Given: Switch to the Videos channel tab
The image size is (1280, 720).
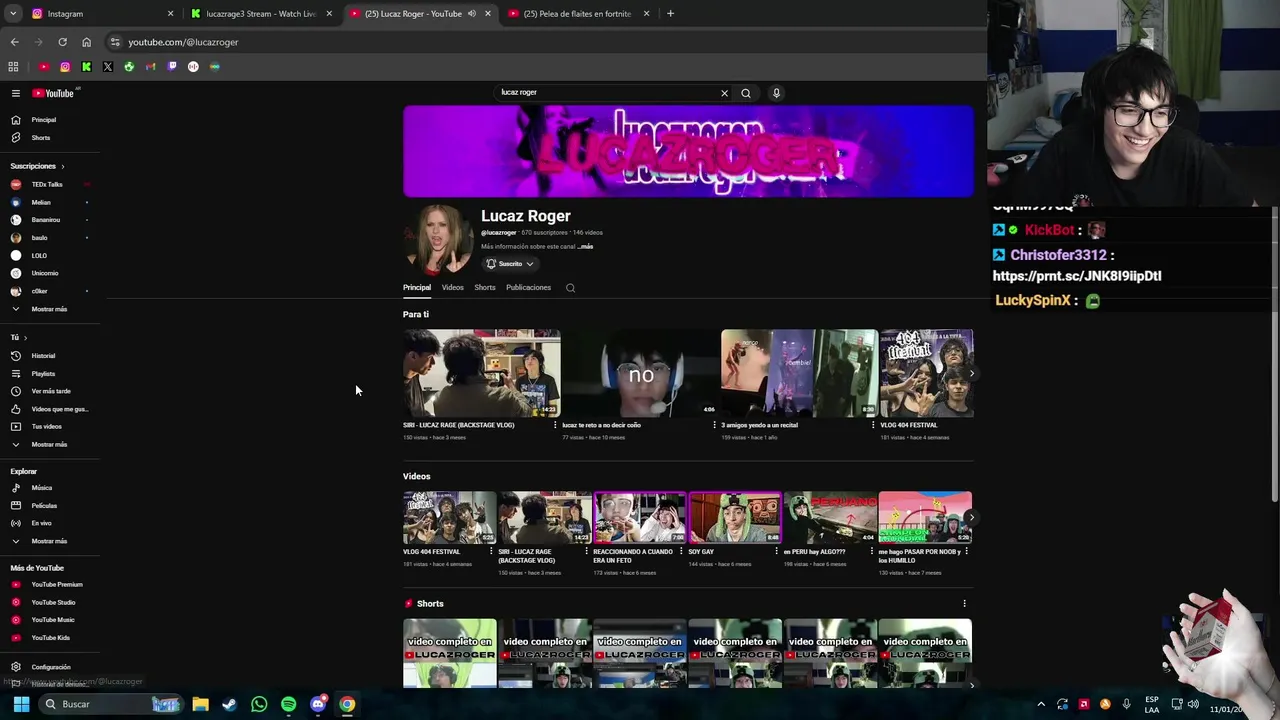Looking at the screenshot, I should (452, 288).
